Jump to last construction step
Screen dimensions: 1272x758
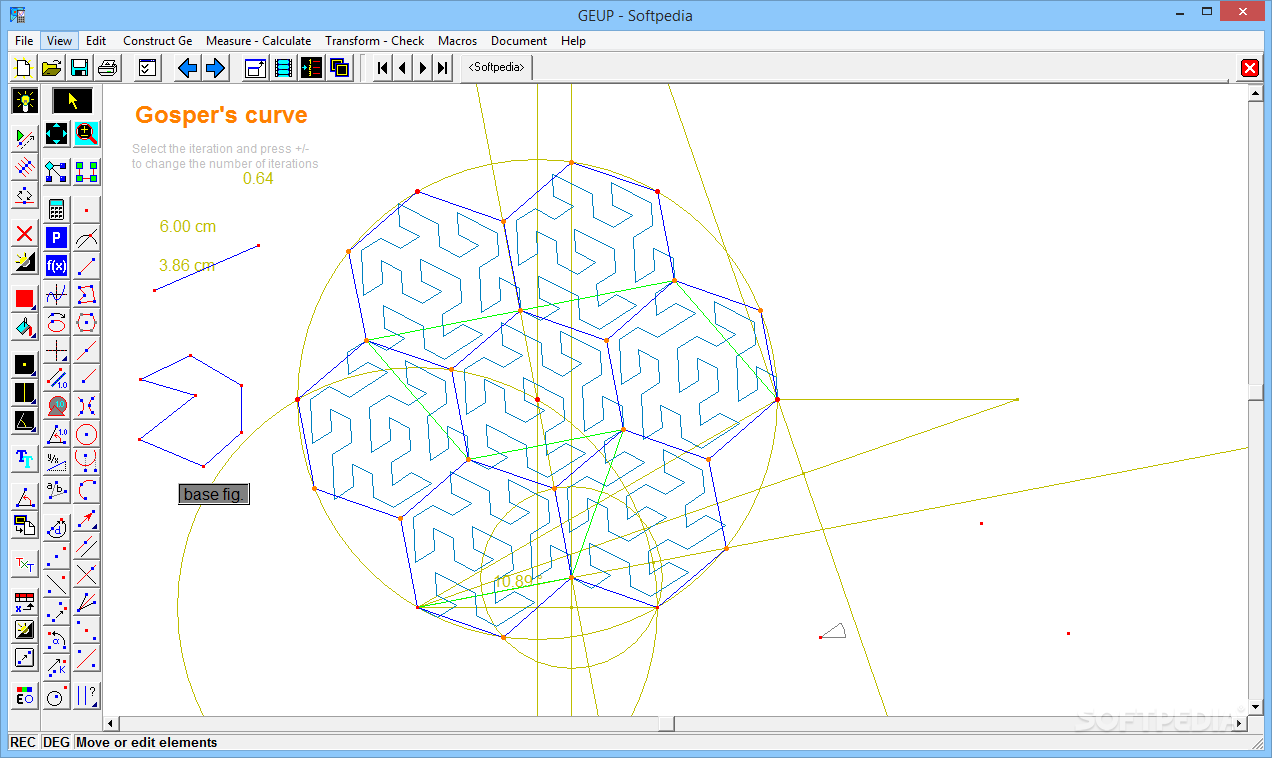tap(443, 68)
